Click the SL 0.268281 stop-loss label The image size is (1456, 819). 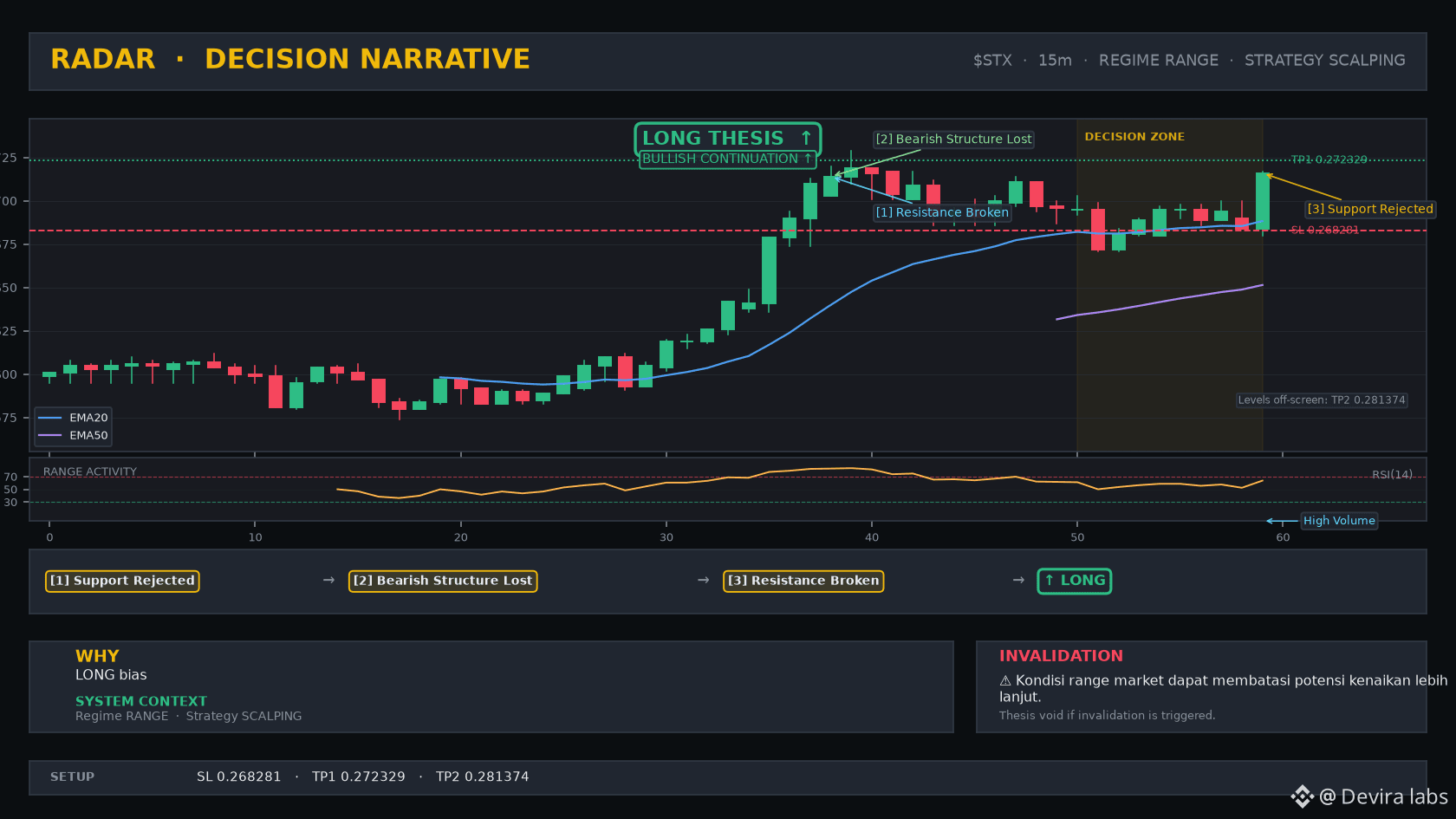pos(1324,231)
